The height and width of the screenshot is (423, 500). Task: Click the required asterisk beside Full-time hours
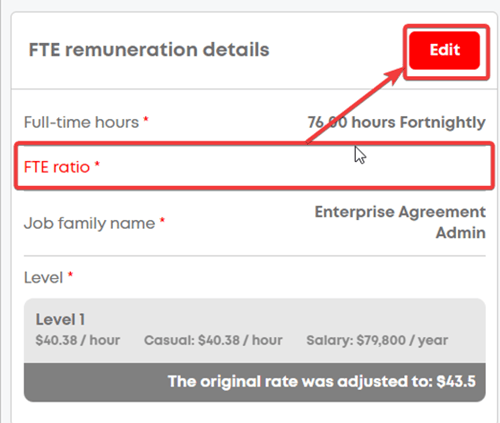click(x=146, y=119)
